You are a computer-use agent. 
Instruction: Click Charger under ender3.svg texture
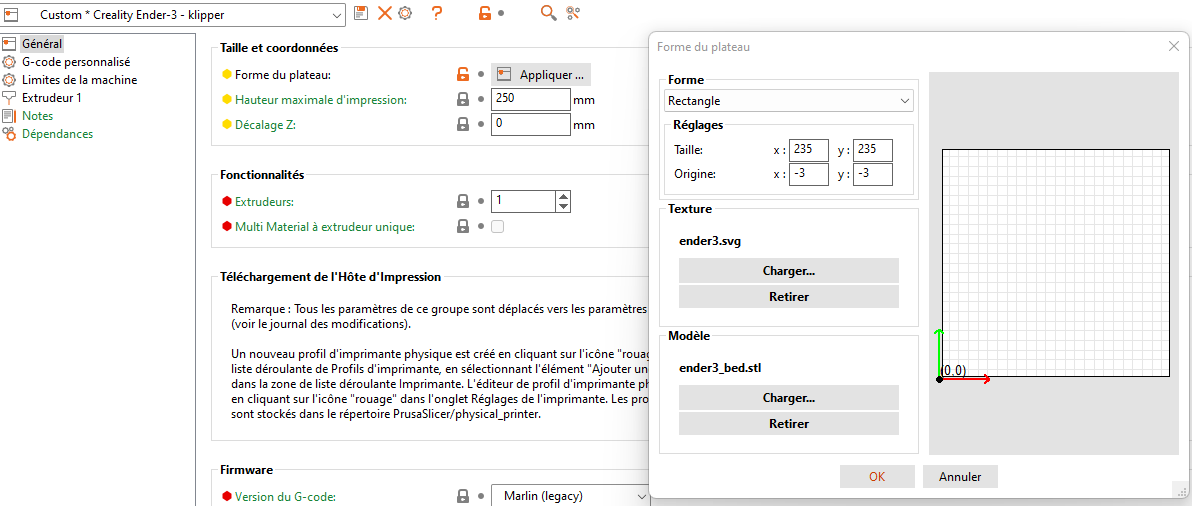coord(788,270)
